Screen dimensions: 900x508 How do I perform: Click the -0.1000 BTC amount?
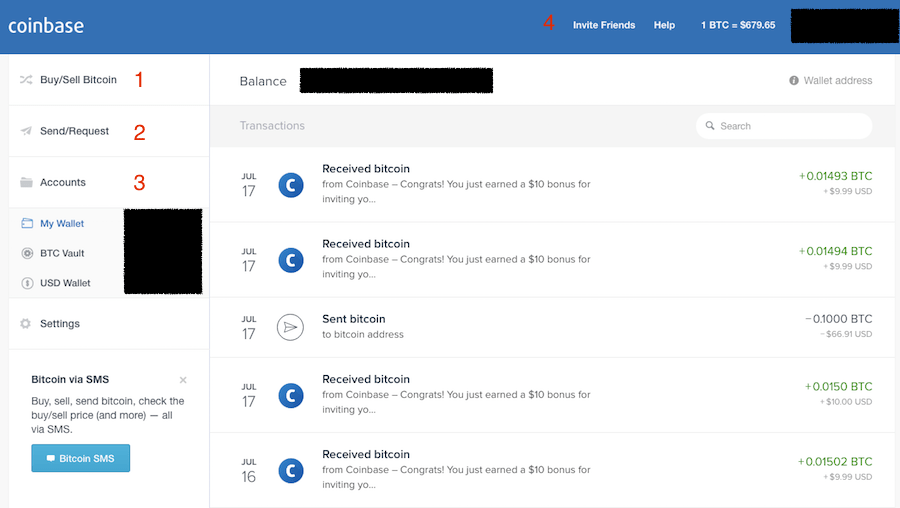pyautogui.click(x=839, y=319)
